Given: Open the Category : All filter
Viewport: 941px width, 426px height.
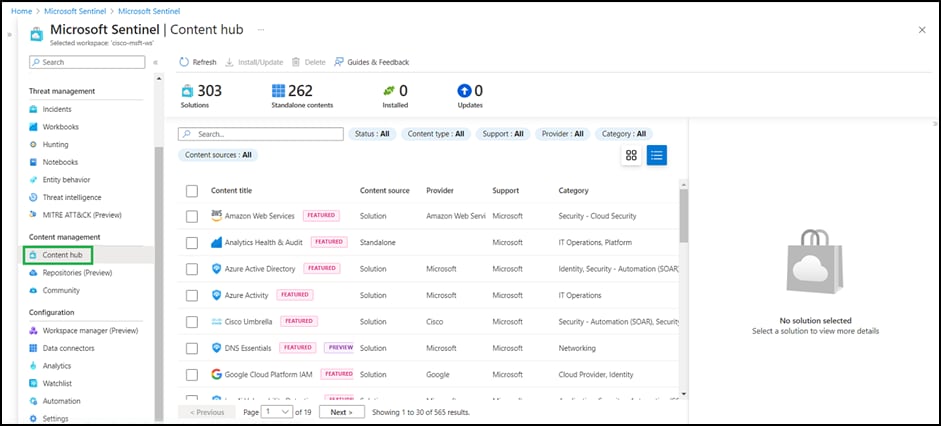Looking at the screenshot, I should click(624, 134).
